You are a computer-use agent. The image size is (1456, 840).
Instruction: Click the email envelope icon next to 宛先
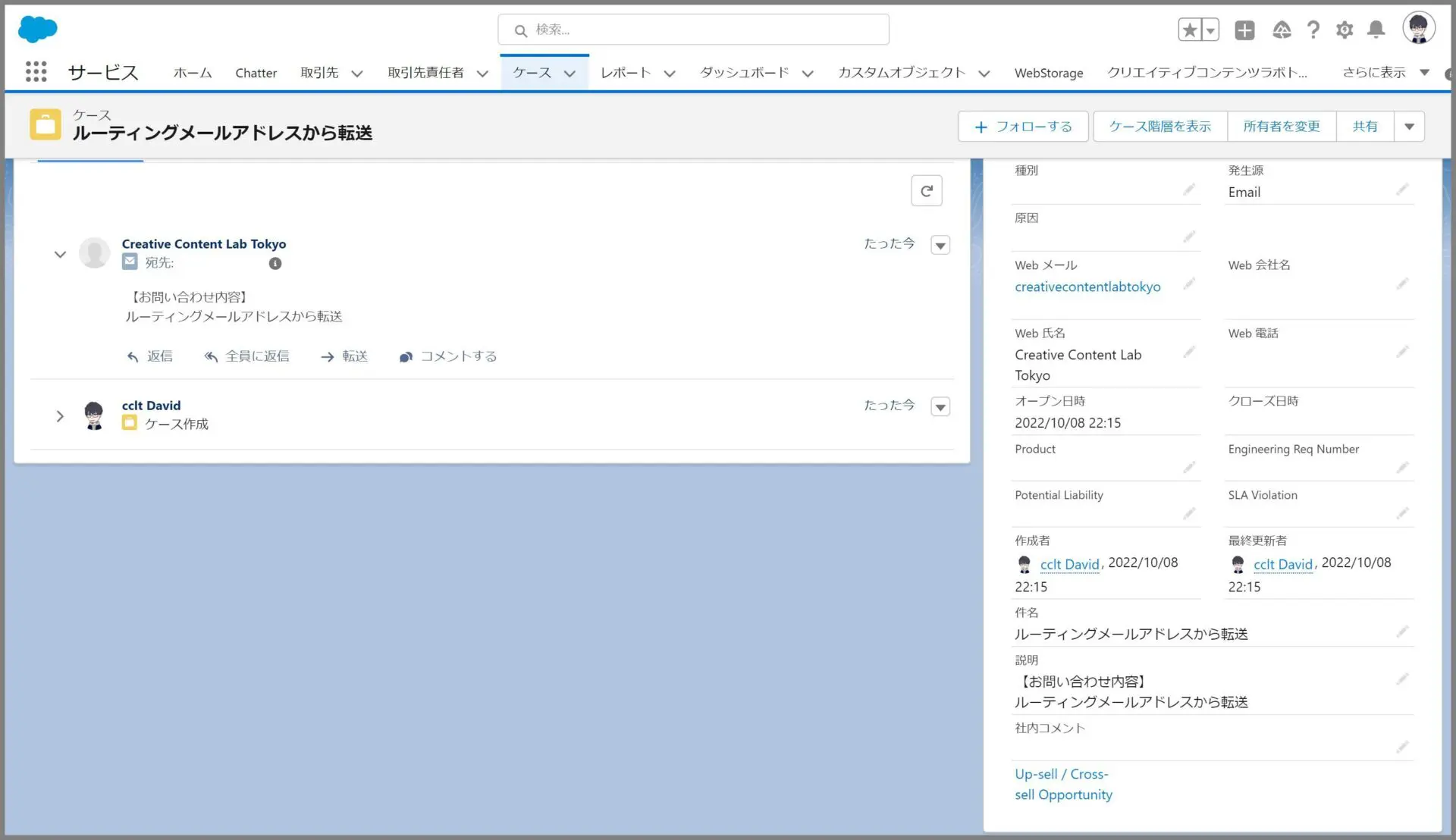(129, 261)
